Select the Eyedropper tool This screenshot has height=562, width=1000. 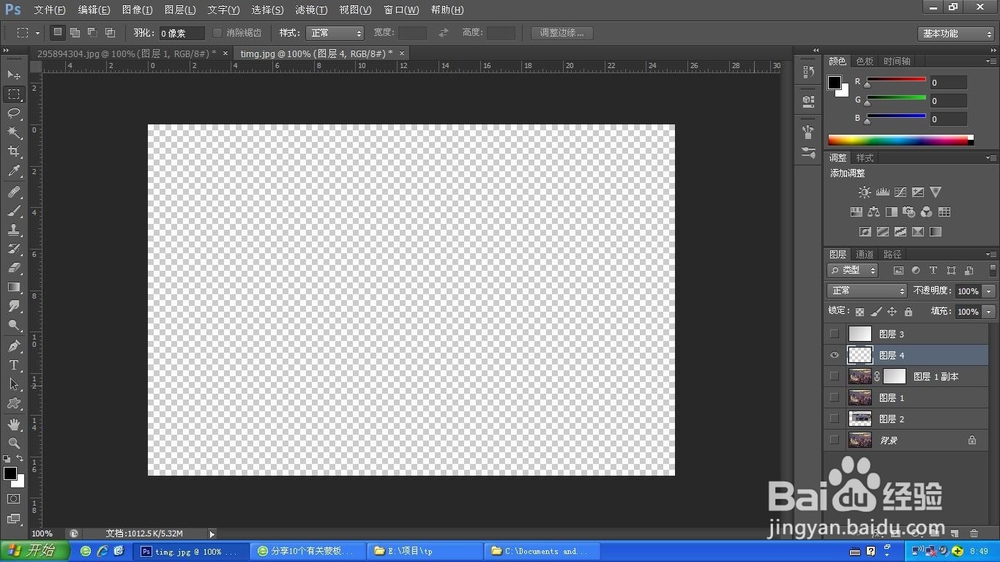13,171
